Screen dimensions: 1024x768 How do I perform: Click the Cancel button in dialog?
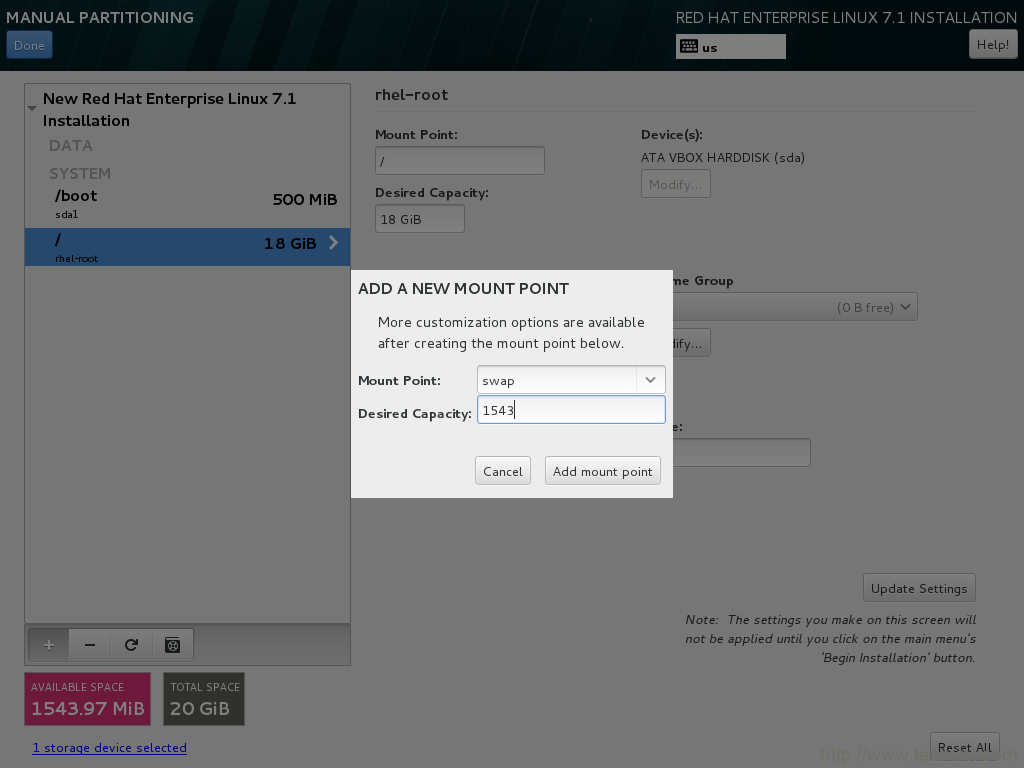(x=503, y=471)
